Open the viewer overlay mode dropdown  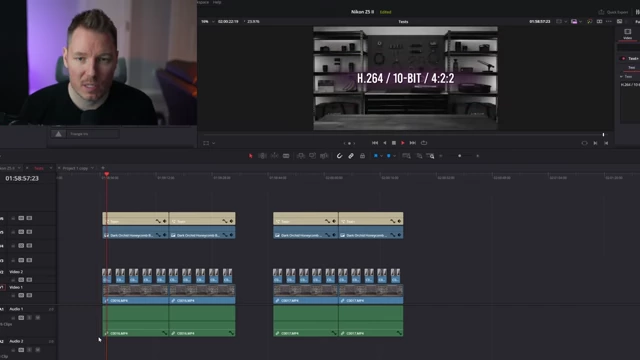213,143
